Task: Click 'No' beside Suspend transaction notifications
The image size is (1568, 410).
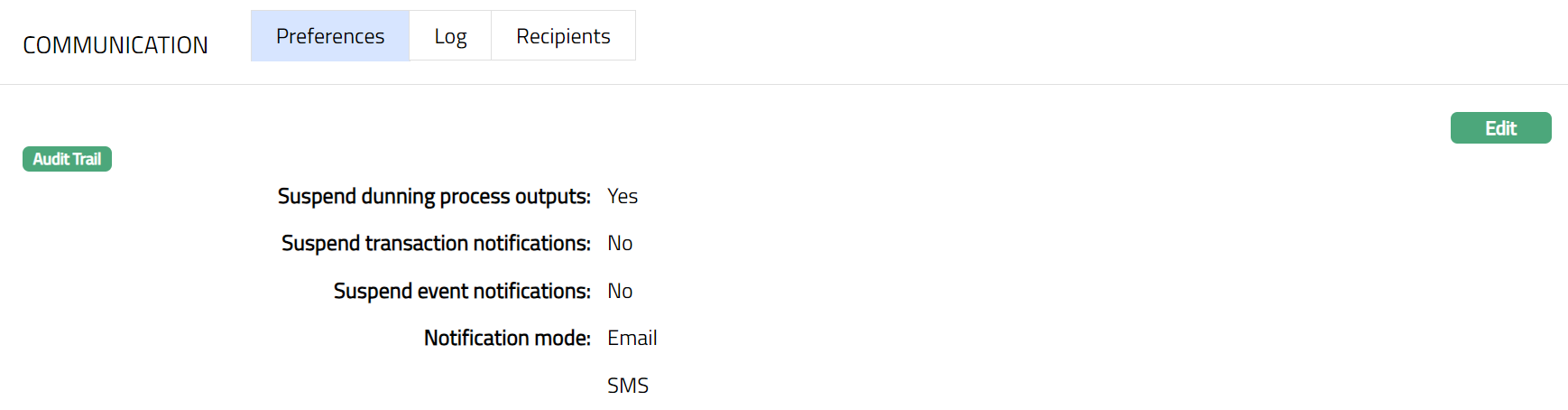Action: tap(620, 243)
